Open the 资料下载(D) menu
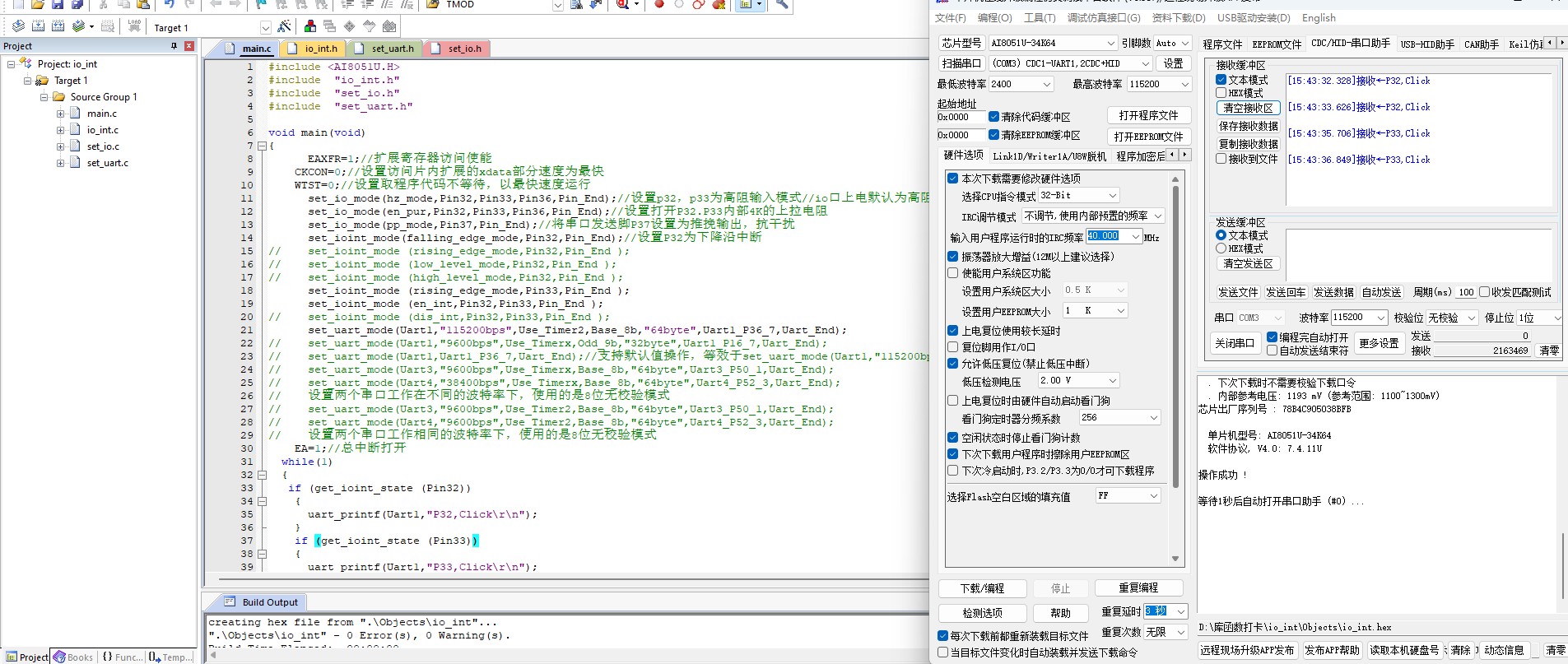The height and width of the screenshot is (664, 1568). (1178, 18)
